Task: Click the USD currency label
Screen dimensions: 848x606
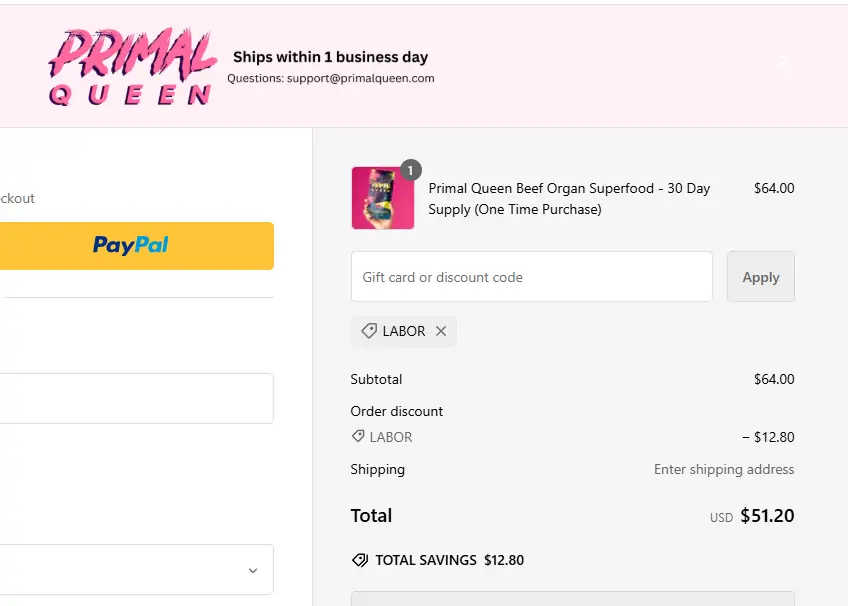Action: click(x=721, y=518)
